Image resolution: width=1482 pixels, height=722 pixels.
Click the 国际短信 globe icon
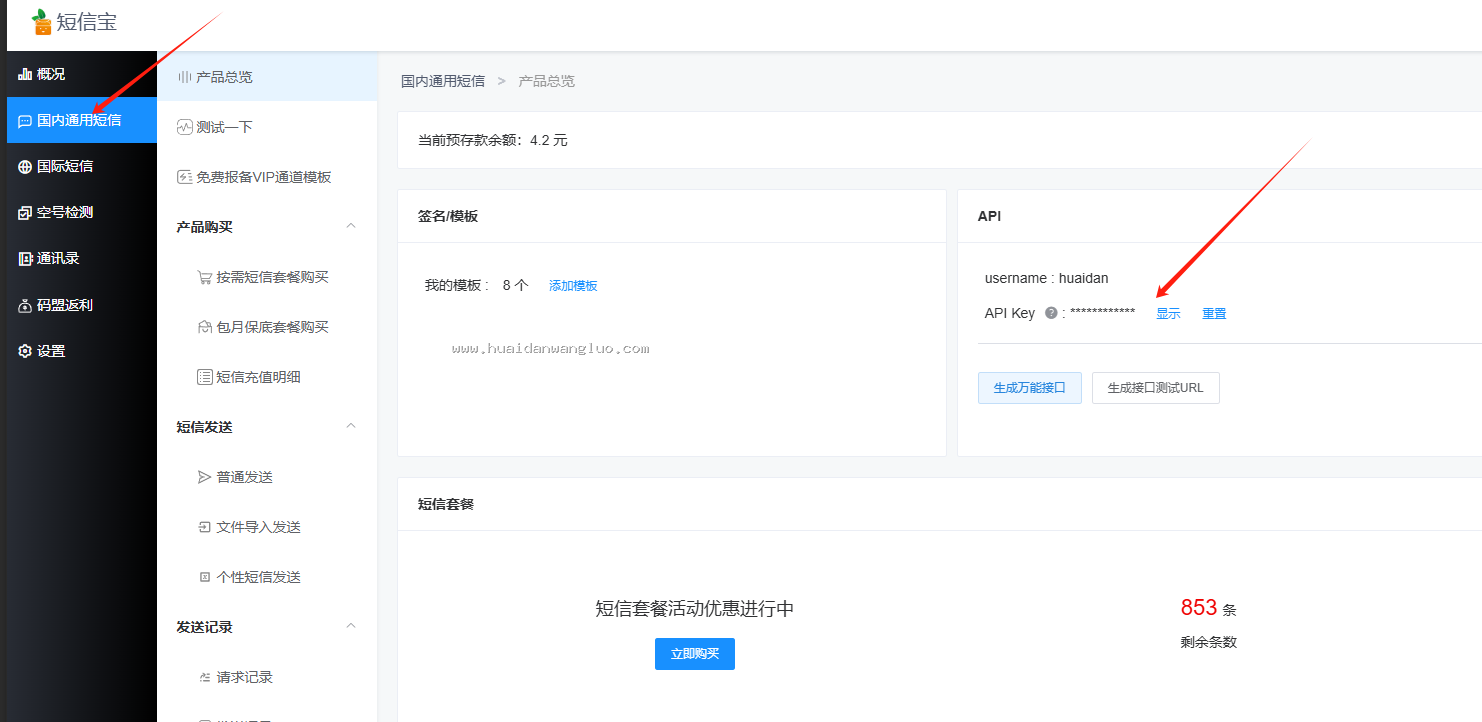[x=25, y=167]
